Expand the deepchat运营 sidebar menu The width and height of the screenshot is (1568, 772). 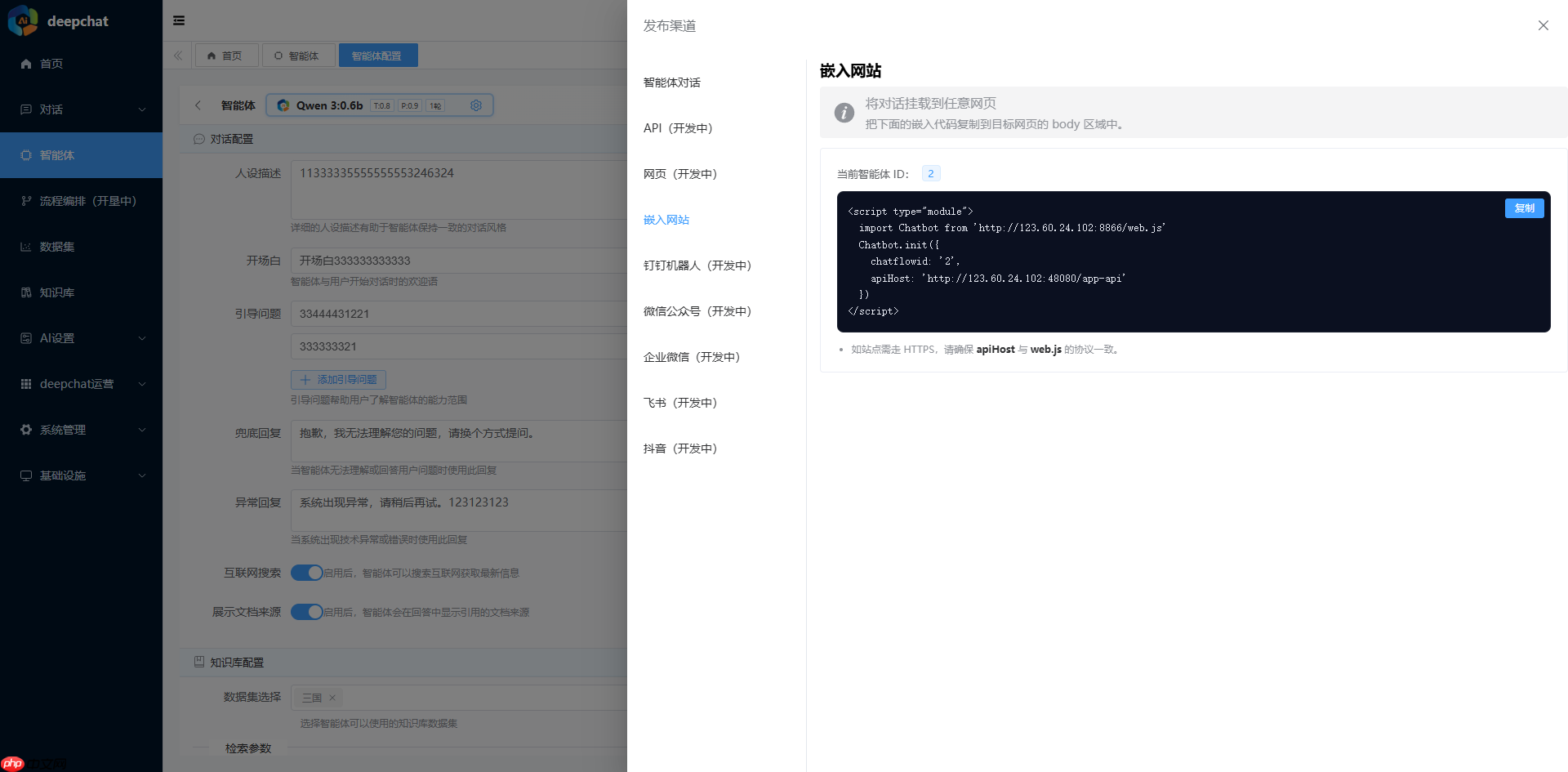(x=76, y=383)
